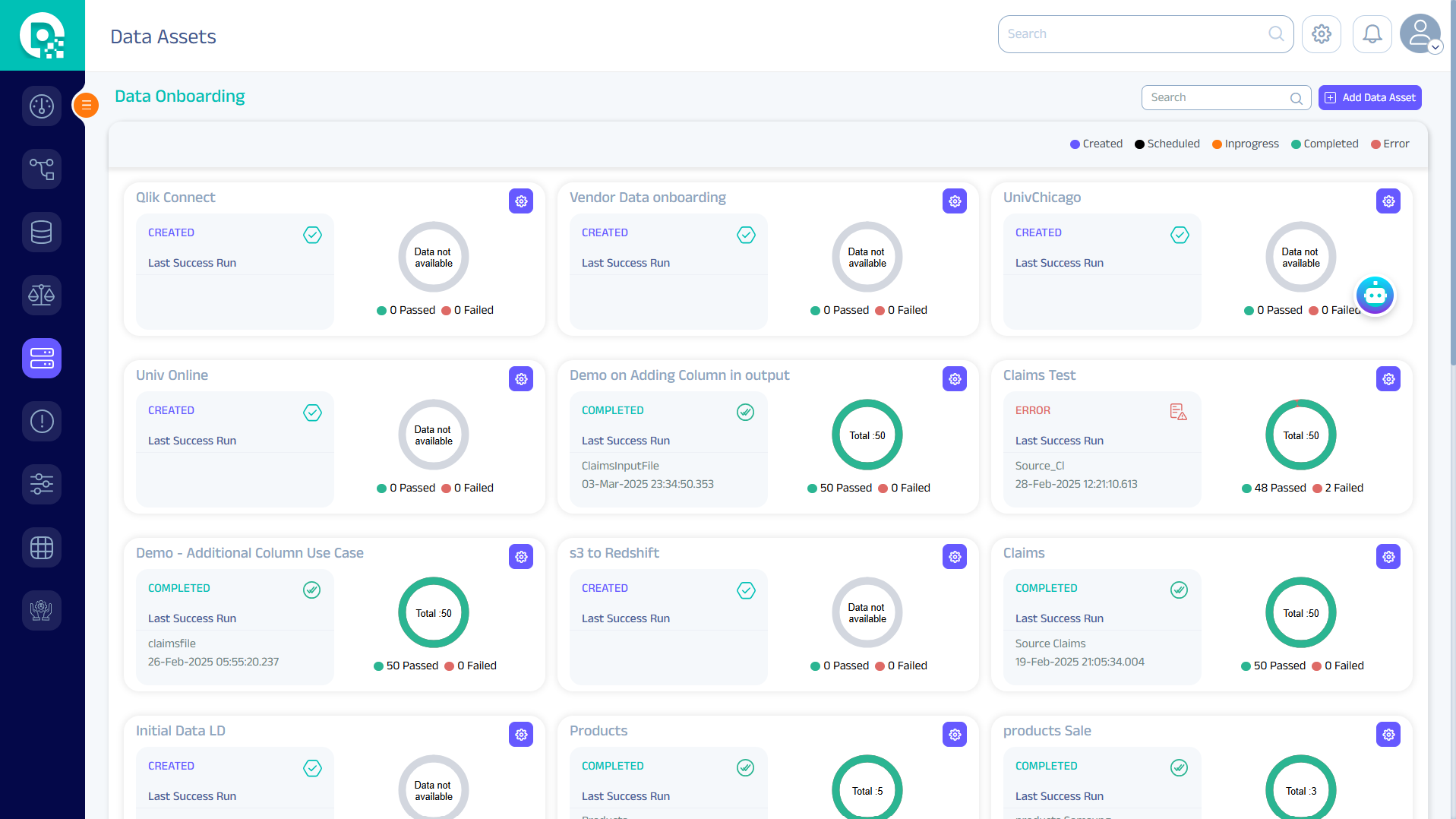
Task: Open settings gear on s3 to Redshift card
Action: (954, 557)
